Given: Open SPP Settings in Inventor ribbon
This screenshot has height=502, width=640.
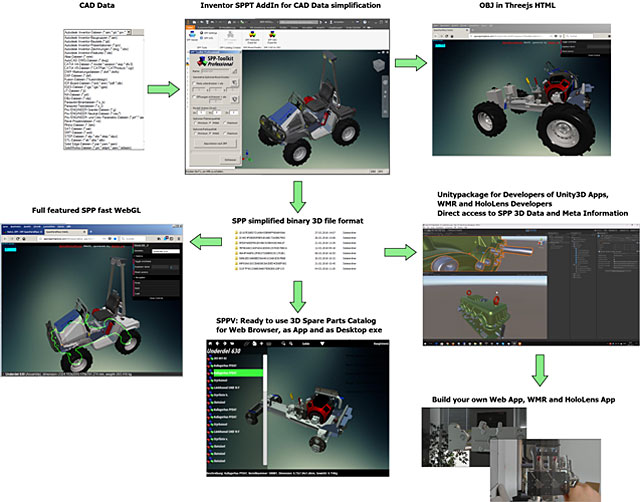Looking at the screenshot, I should 208,33.
